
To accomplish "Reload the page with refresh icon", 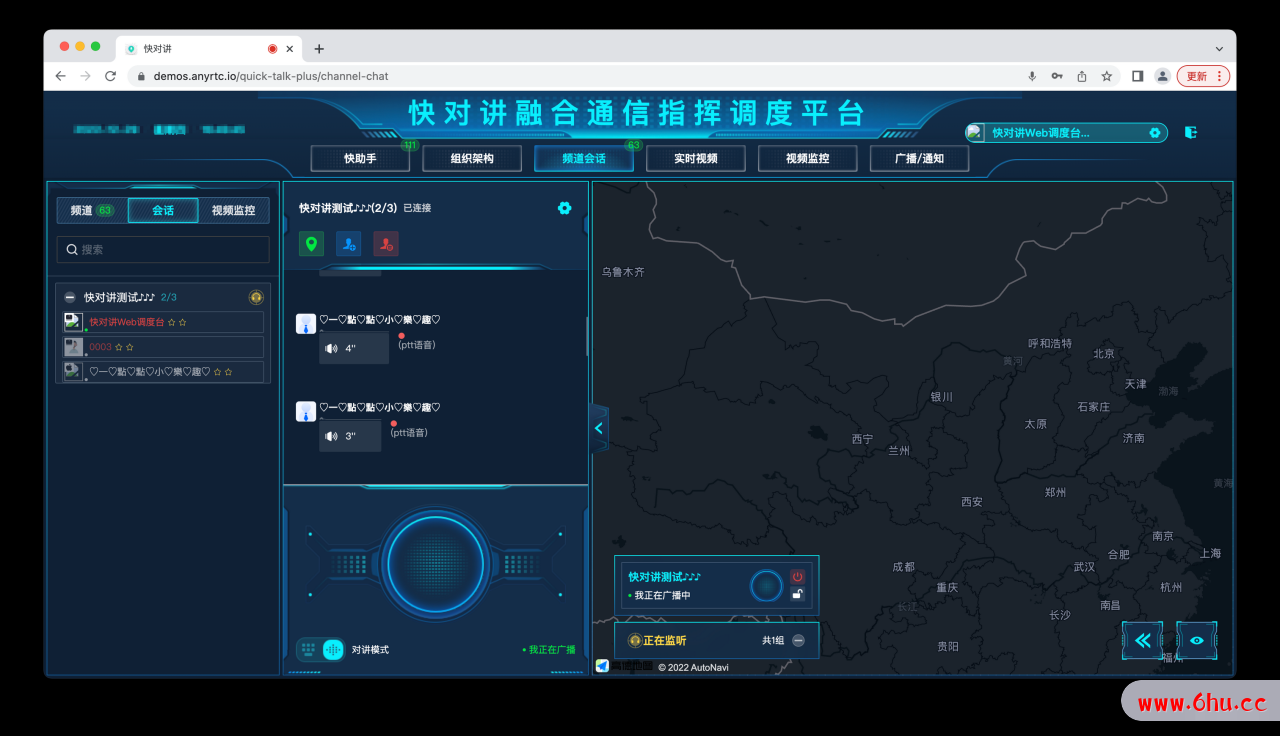I will tap(110, 76).
